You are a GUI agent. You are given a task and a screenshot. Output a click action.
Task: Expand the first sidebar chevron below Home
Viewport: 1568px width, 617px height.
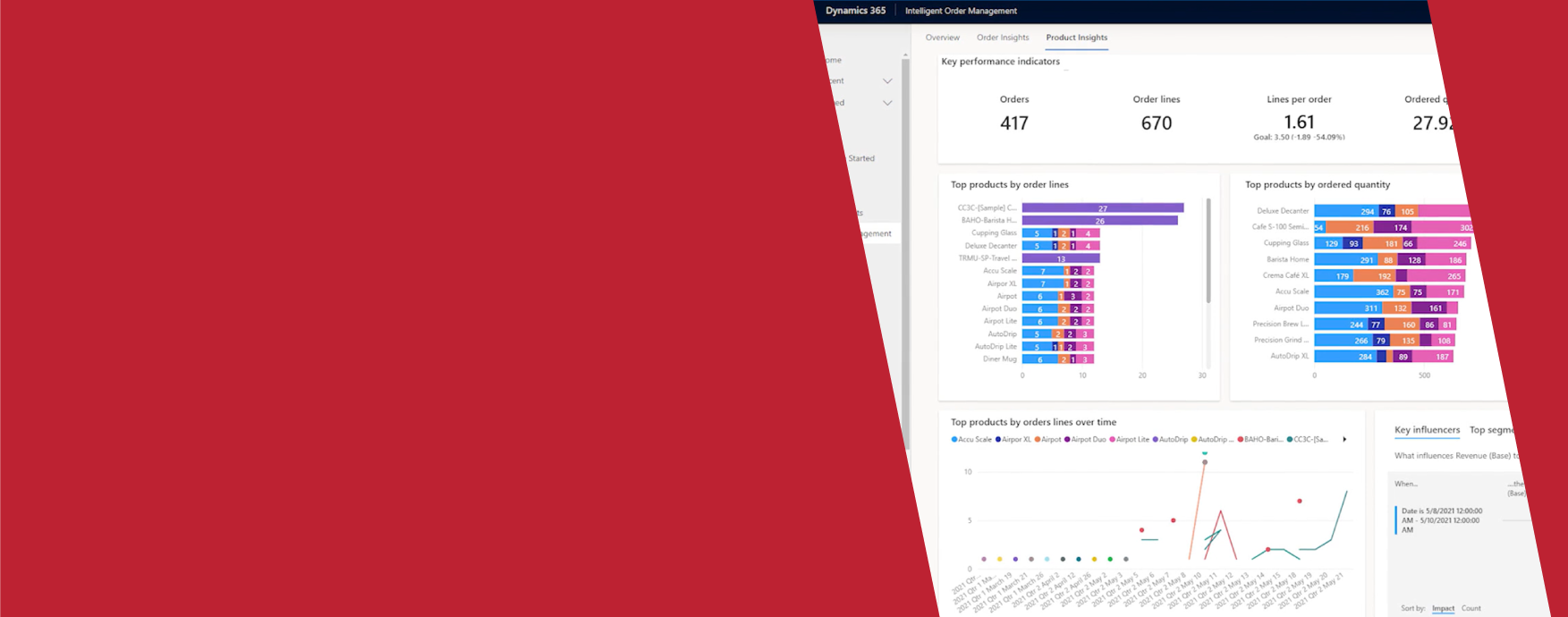pos(887,81)
